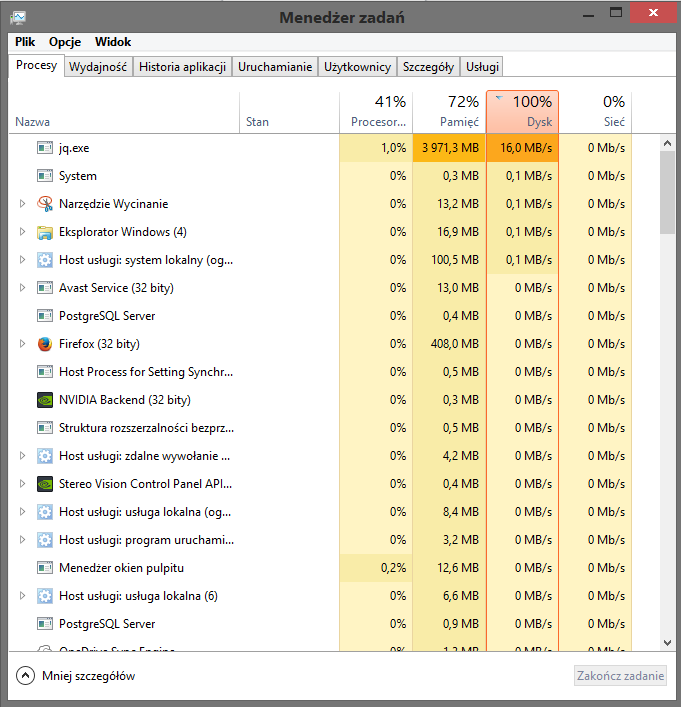Screen dimensions: 681x707
Task: Click the Snipping Tool (Narzędzie Wycinanie) icon
Action: tap(44, 204)
